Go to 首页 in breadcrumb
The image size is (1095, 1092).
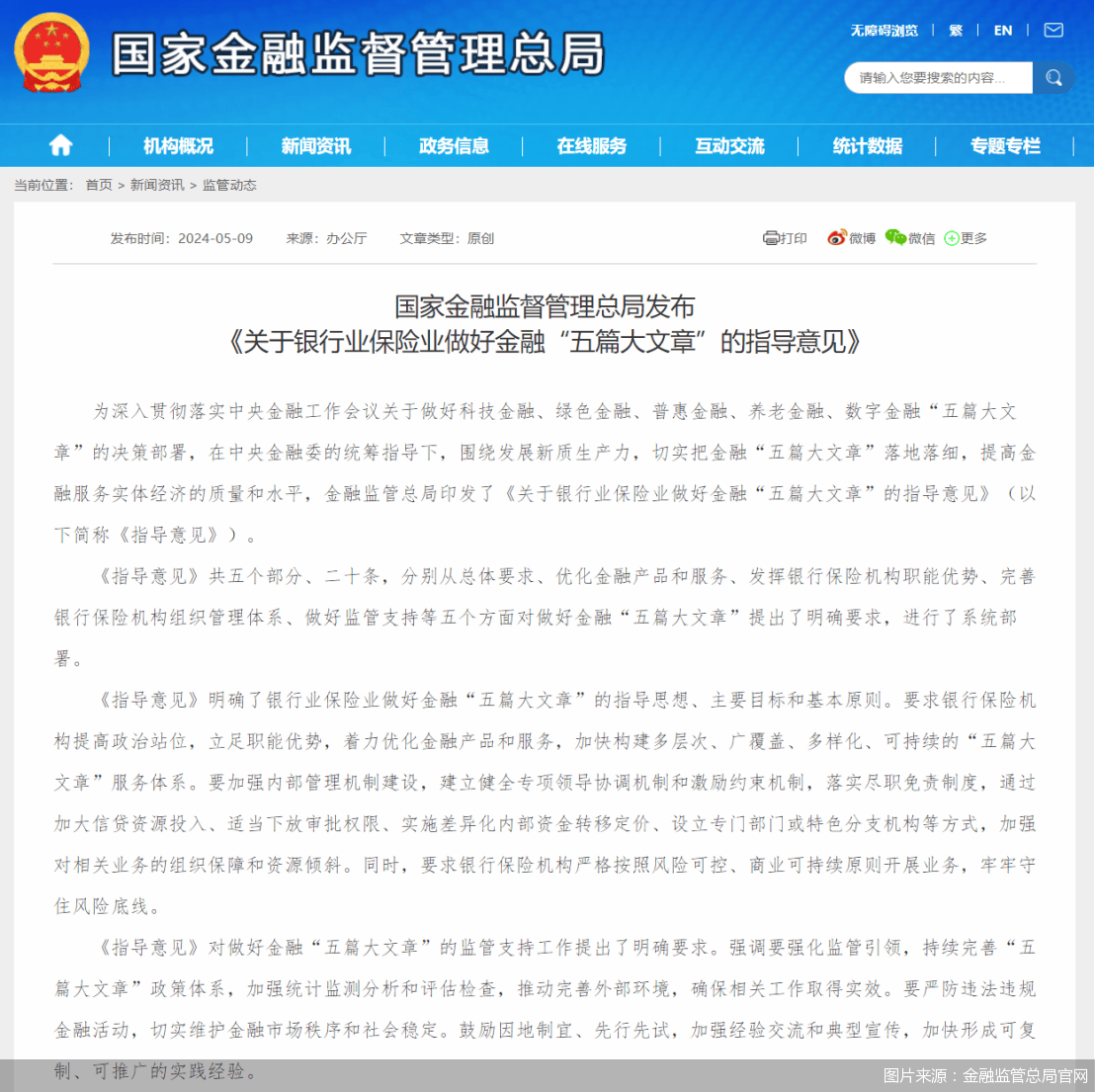click(x=99, y=185)
